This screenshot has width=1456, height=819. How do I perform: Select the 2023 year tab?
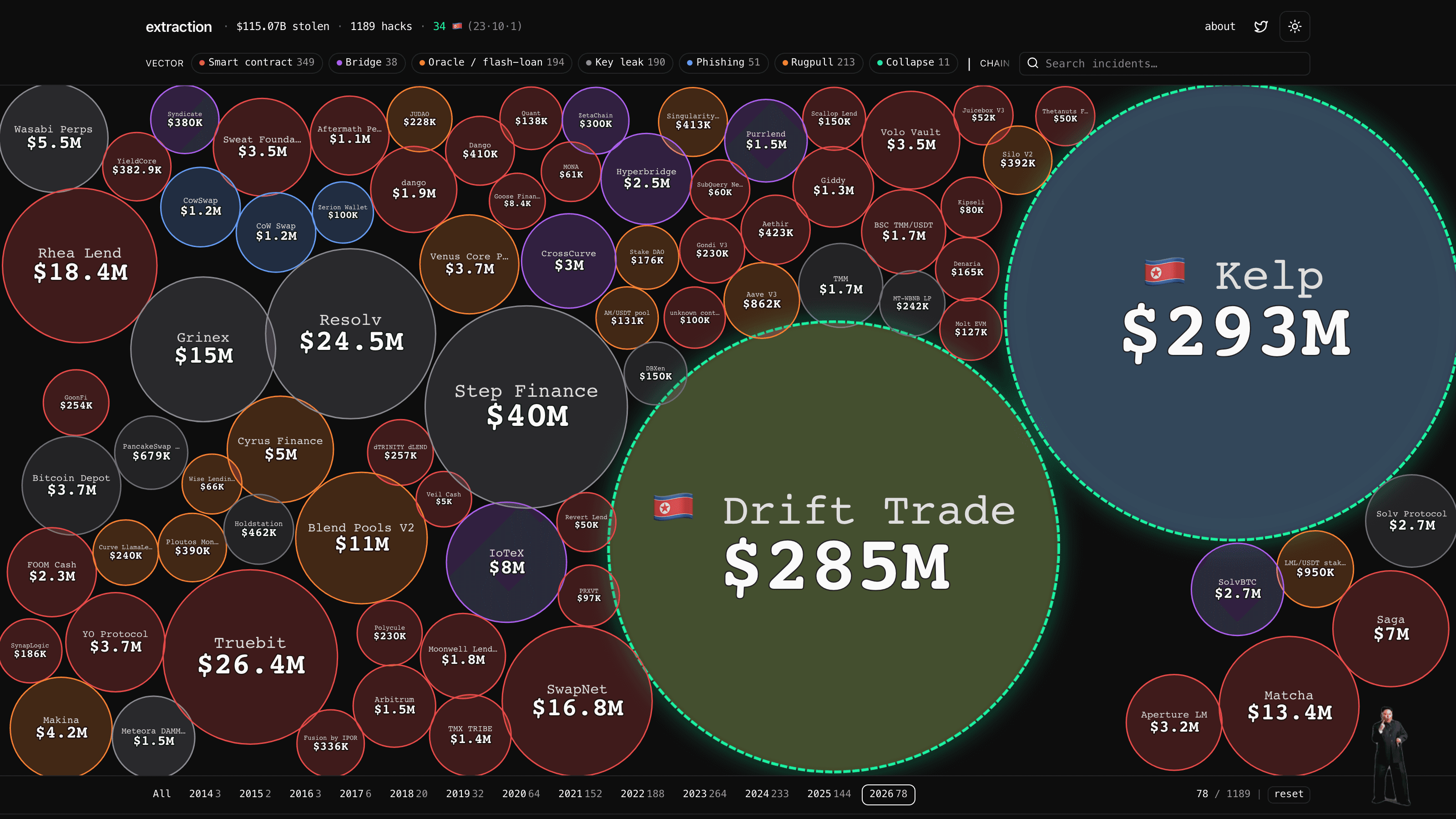coord(704,794)
